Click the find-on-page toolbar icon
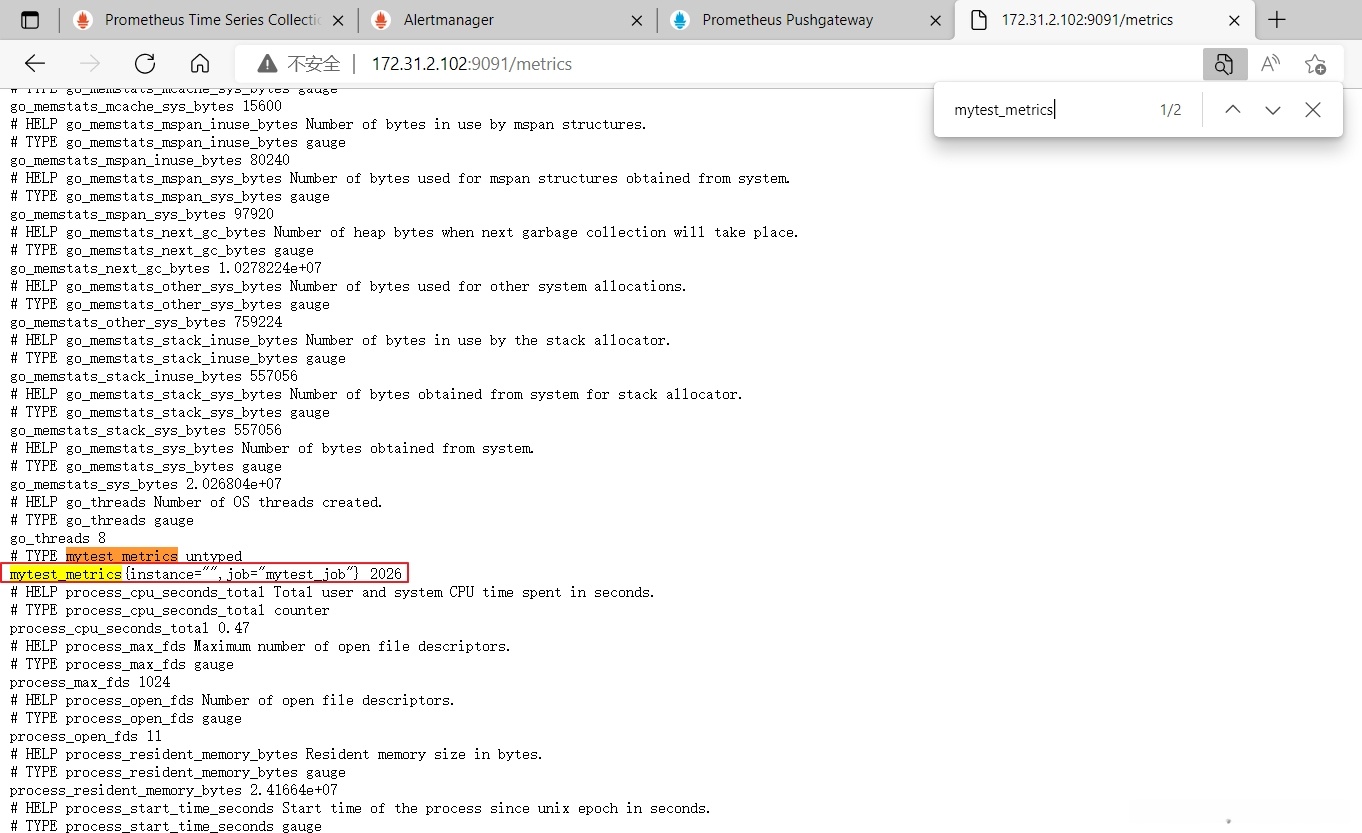1362x833 pixels. click(x=1225, y=64)
